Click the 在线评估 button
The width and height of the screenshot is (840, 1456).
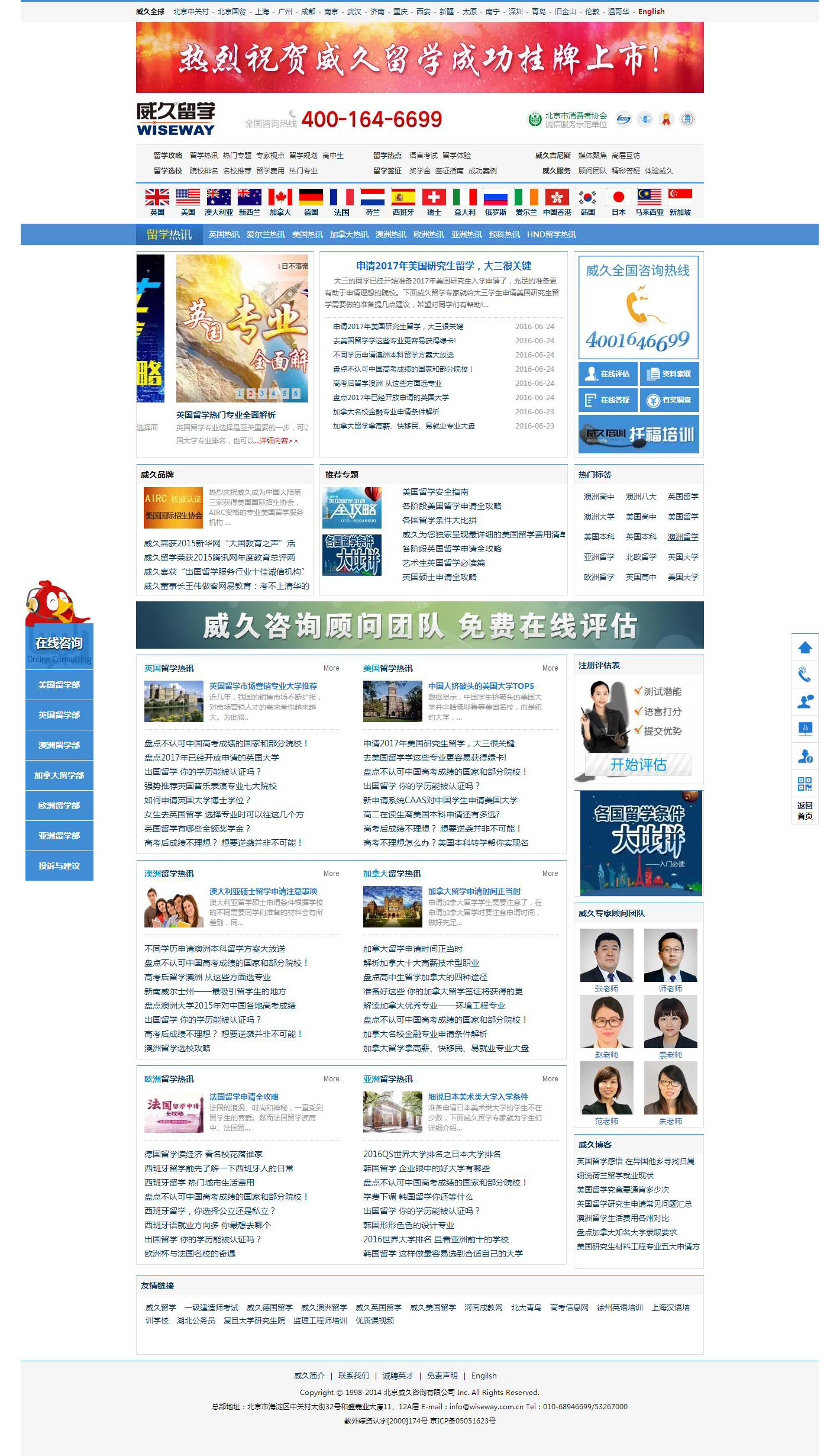(608, 373)
